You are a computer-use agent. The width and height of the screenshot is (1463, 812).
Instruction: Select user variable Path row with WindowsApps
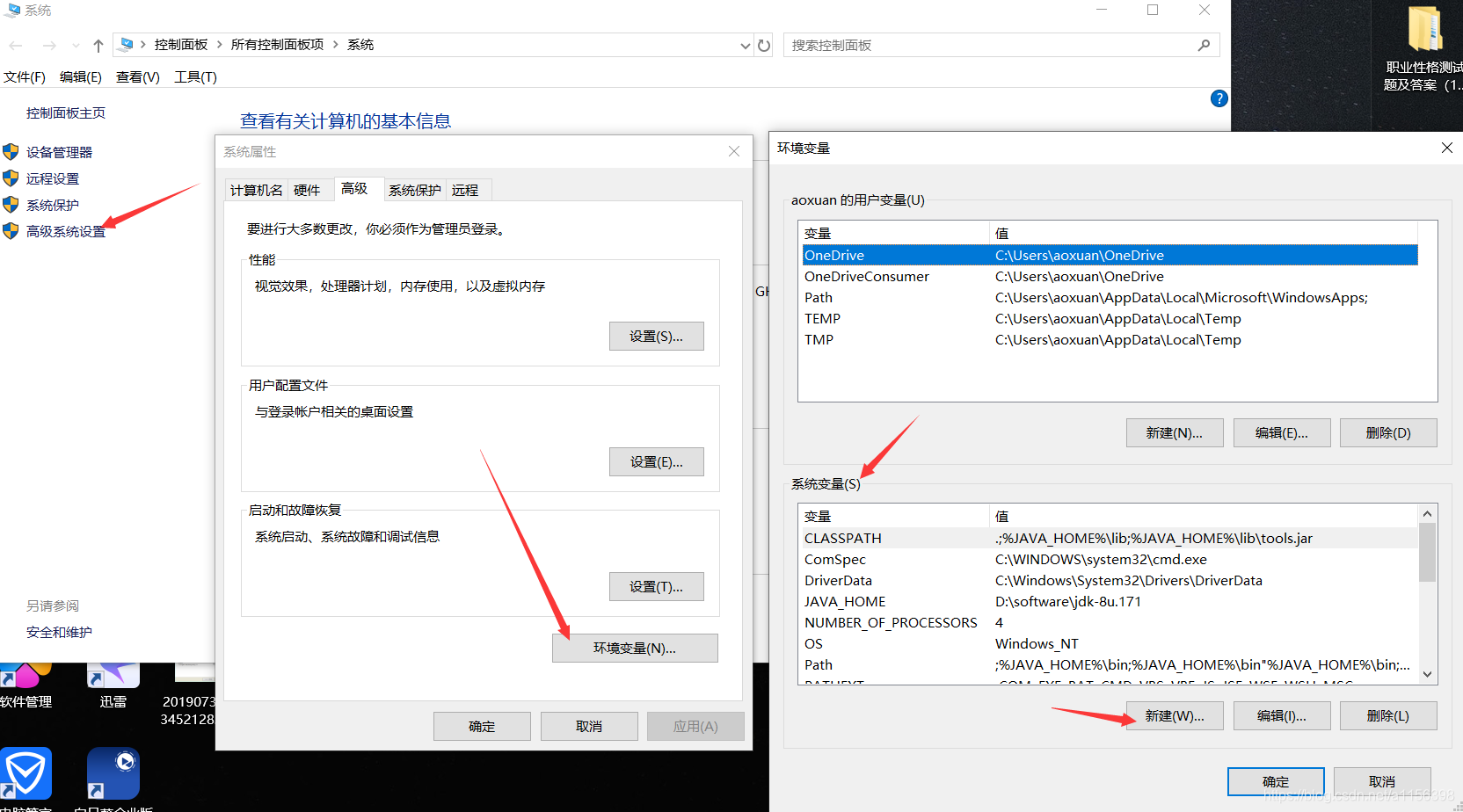pyautogui.click(x=1110, y=297)
